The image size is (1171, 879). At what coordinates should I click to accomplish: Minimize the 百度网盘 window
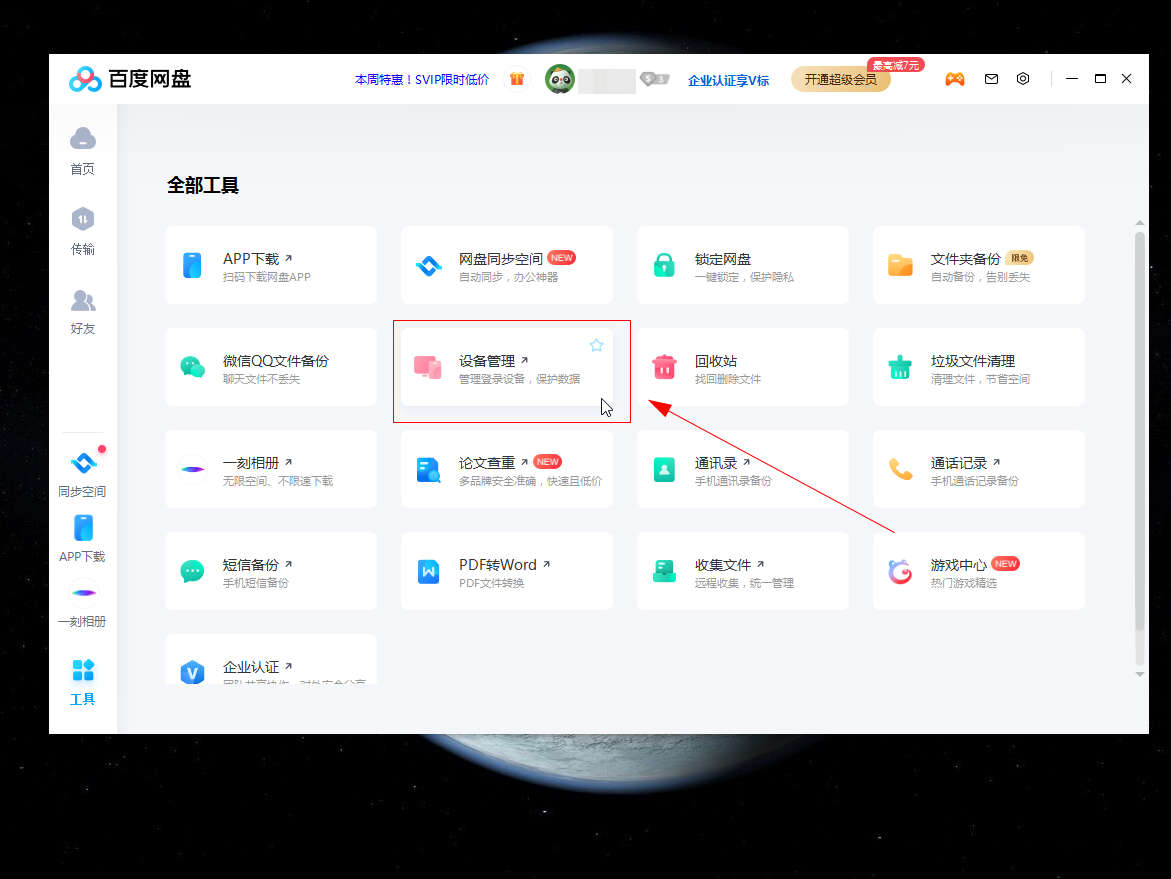pyautogui.click(x=1072, y=78)
